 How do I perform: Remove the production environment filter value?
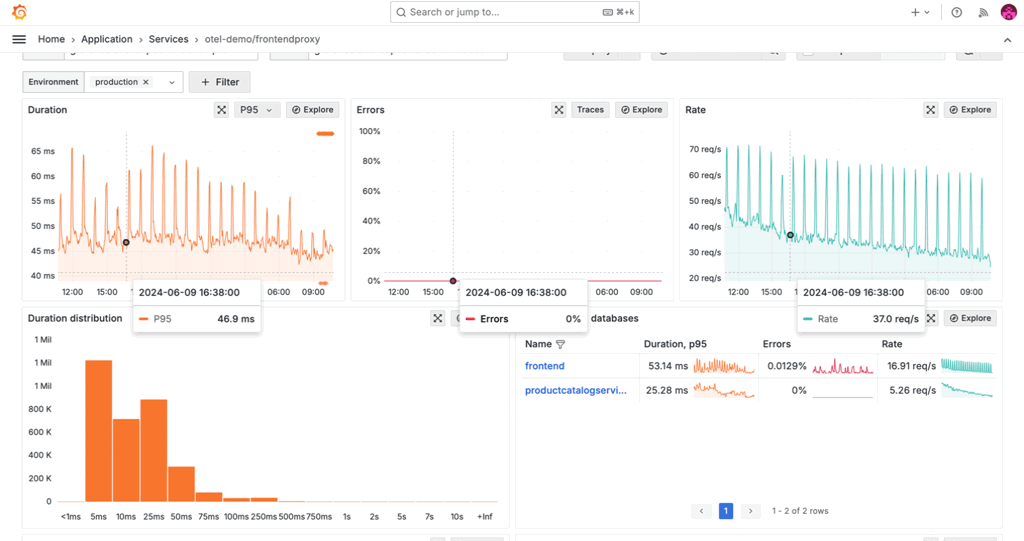[x=146, y=82]
